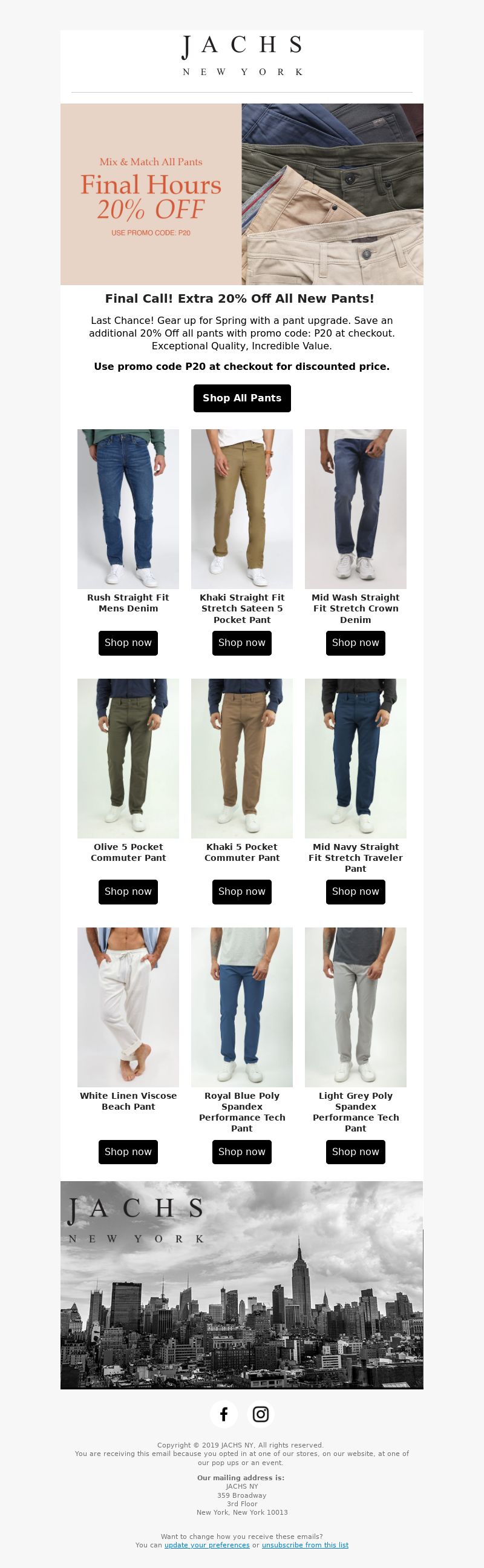Viewport: 484px width, 1568px height.
Task: Open the Instagram icon link
Action: point(261,1414)
